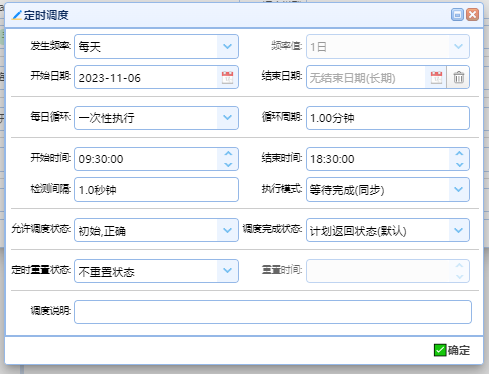This screenshot has width=489, height=374.
Task: Expand the 发生频率 dropdown arrow
Action: (x=227, y=46)
